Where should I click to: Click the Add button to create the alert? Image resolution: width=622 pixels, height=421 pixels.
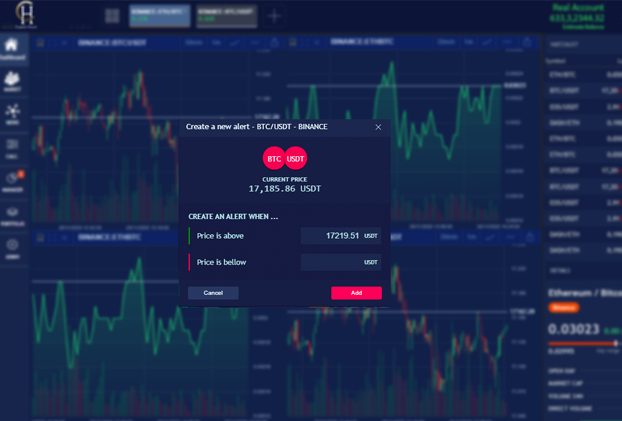coord(356,293)
